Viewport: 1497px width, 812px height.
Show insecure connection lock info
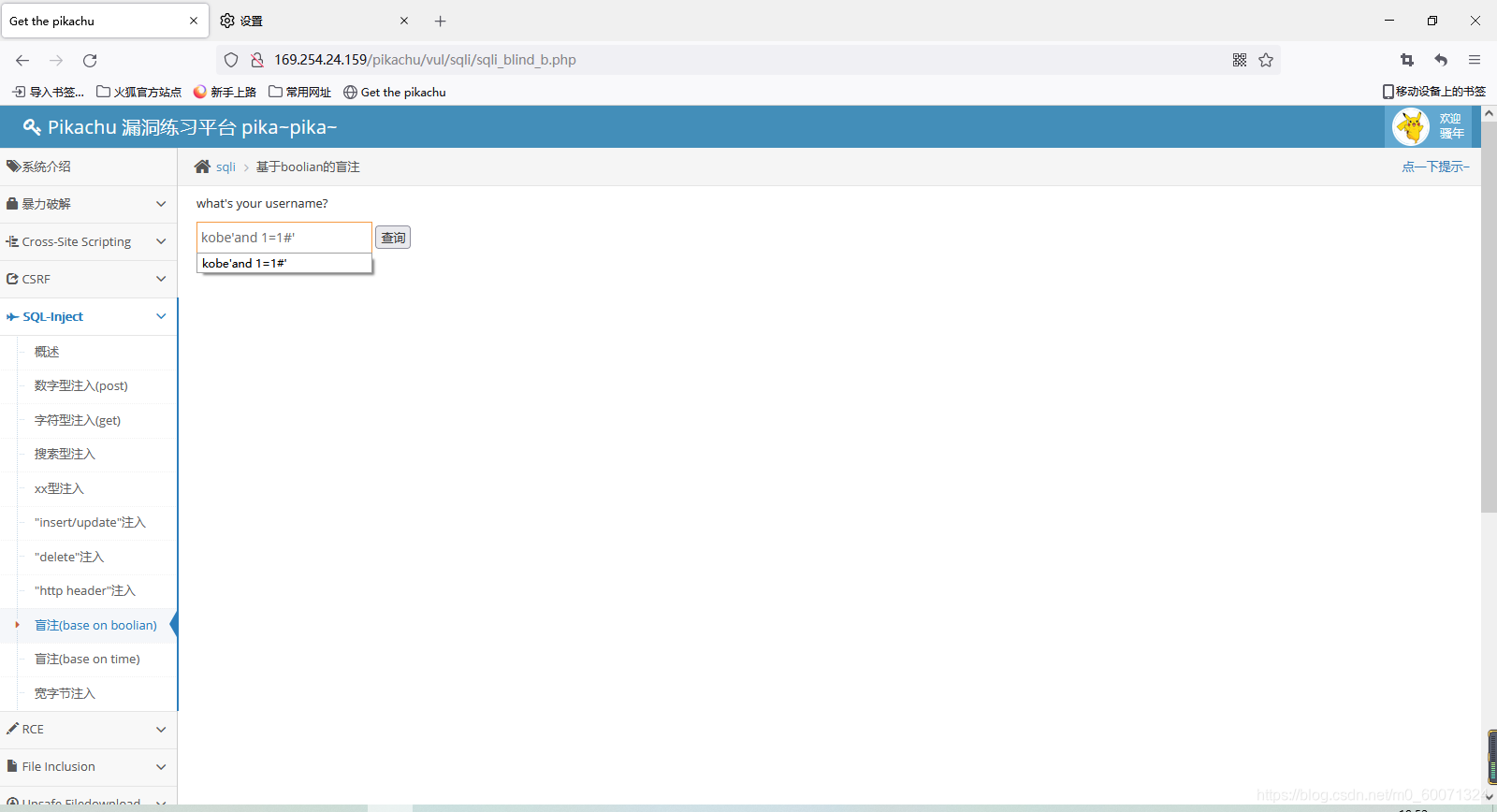pos(256,60)
